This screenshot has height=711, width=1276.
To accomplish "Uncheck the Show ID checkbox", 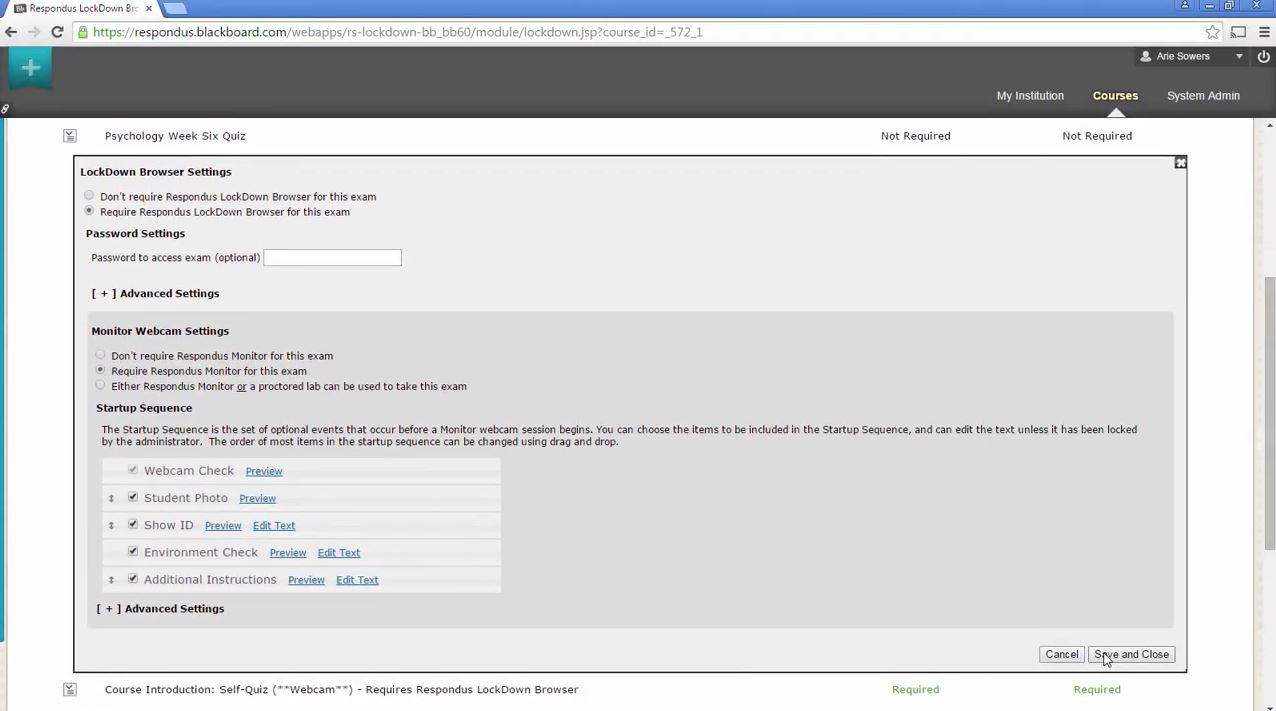I will [133, 524].
